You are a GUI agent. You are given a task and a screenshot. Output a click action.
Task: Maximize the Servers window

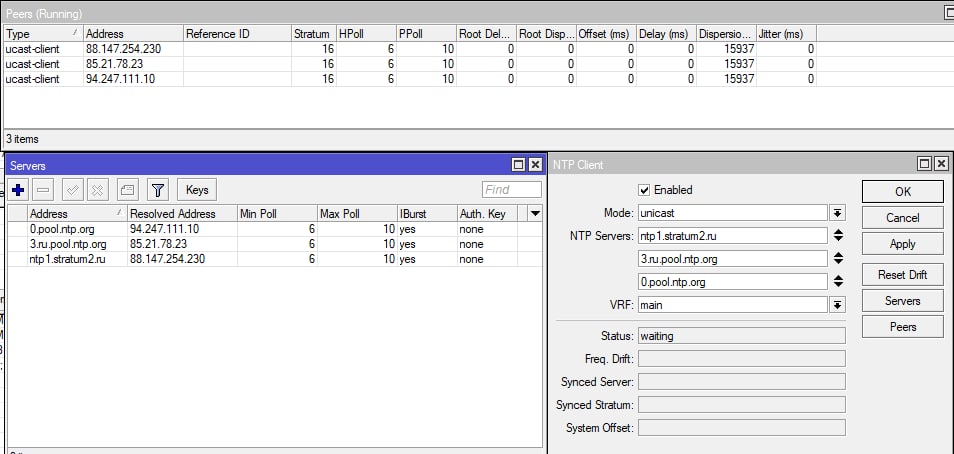click(x=518, y=165)
